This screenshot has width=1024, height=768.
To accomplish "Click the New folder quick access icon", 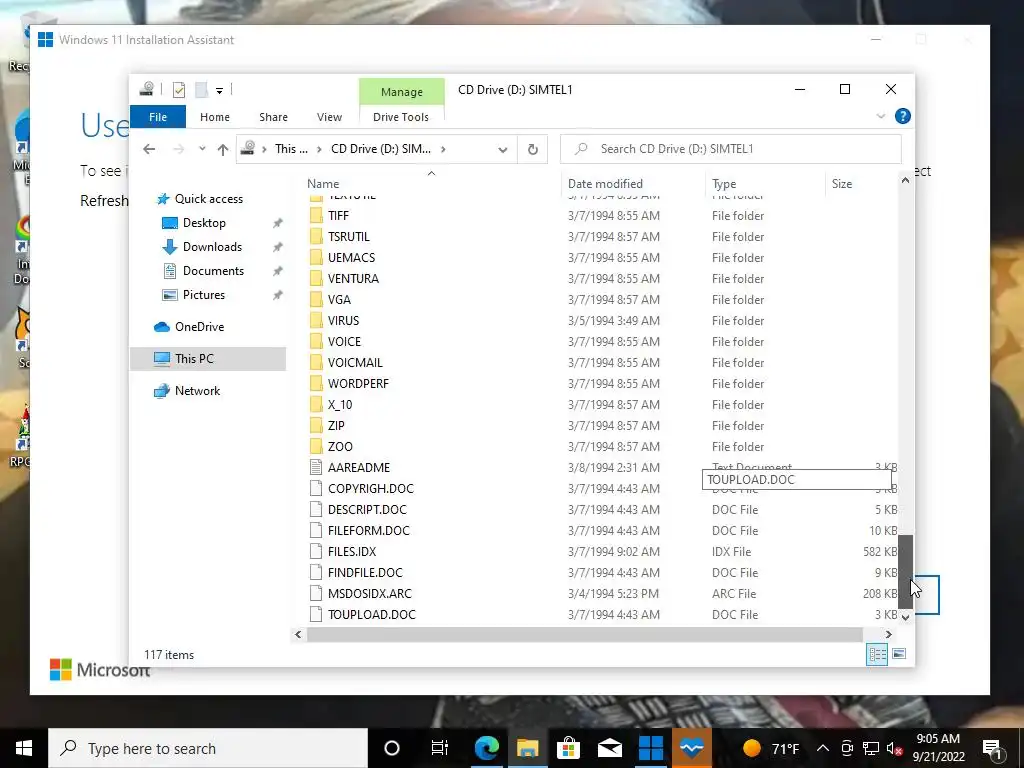I will coord(201,90).
